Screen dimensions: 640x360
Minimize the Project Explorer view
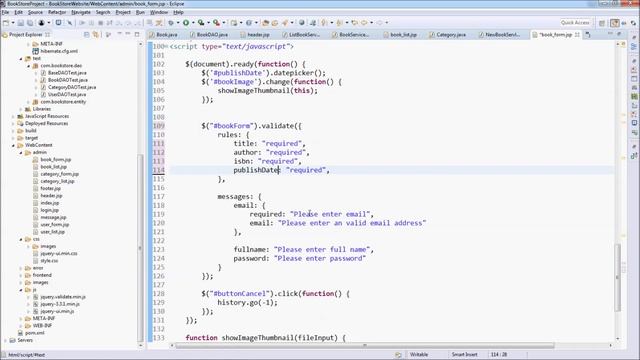tap(128, 34)
